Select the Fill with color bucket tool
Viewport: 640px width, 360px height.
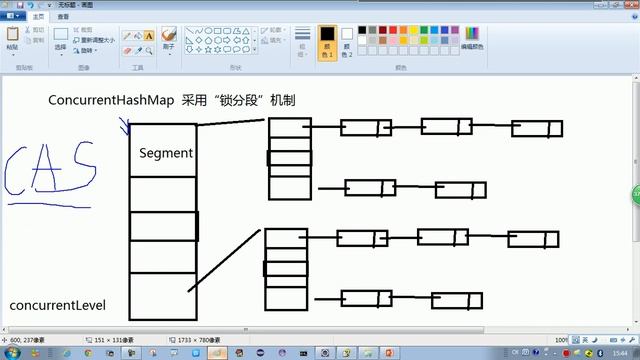pos(138,36)
